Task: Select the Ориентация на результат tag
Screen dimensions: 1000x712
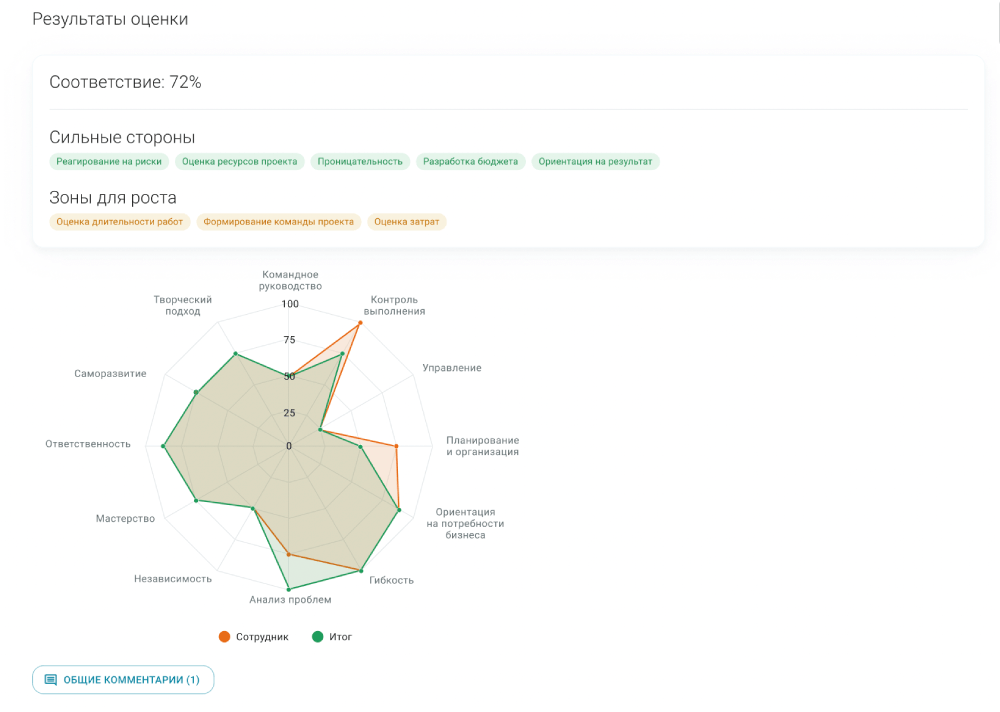Action: (595, 161)
